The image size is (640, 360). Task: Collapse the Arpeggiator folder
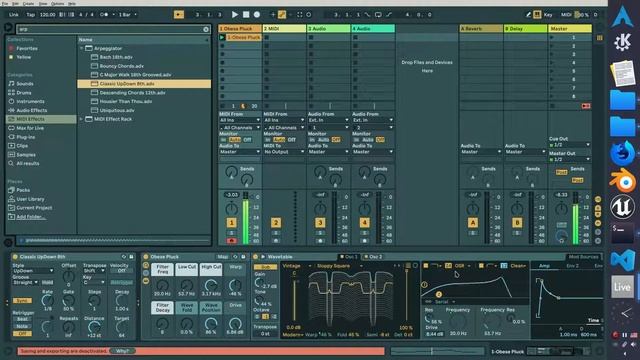coord(82,48)
